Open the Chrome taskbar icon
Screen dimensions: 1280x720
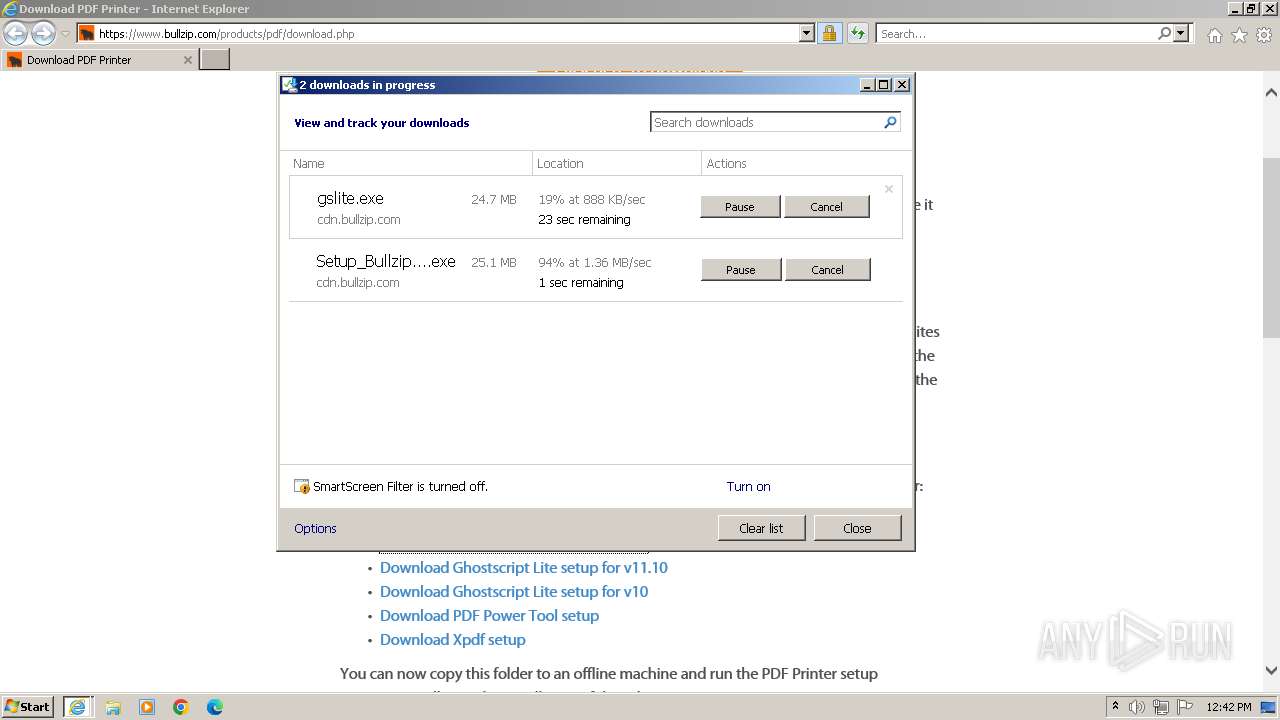[181, 707]
